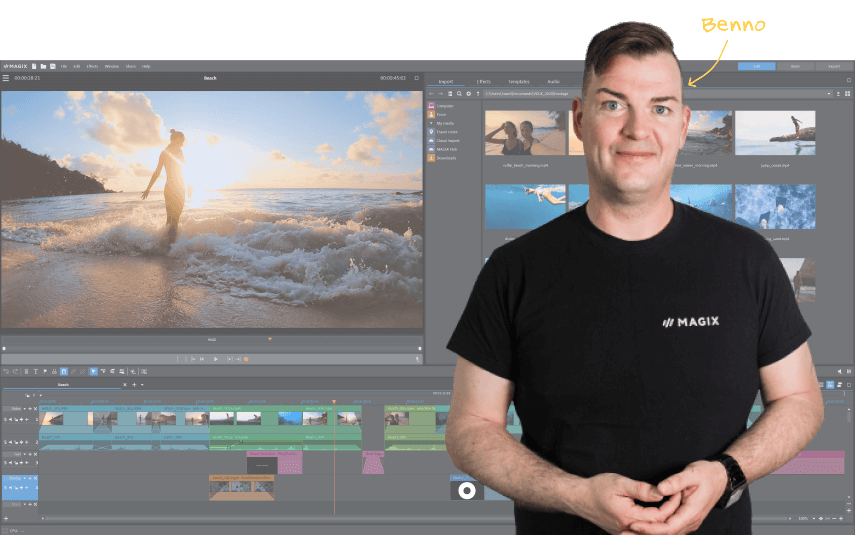Switch media browser to grid view icon
856x536 pixels.
(847, 94)
